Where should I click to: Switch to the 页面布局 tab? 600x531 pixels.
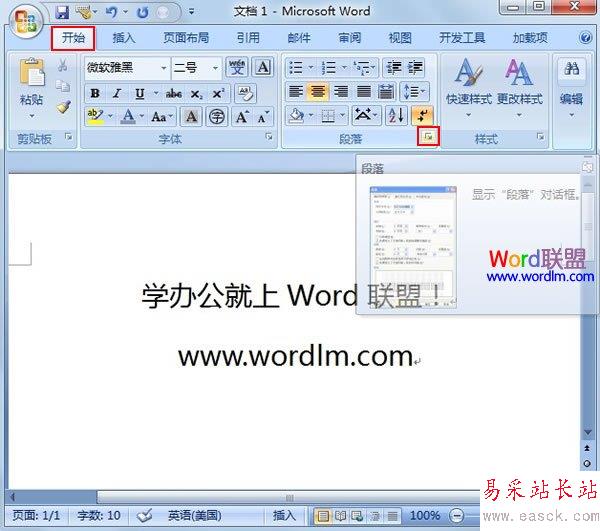pyautogui.click(x=186, y=37)
